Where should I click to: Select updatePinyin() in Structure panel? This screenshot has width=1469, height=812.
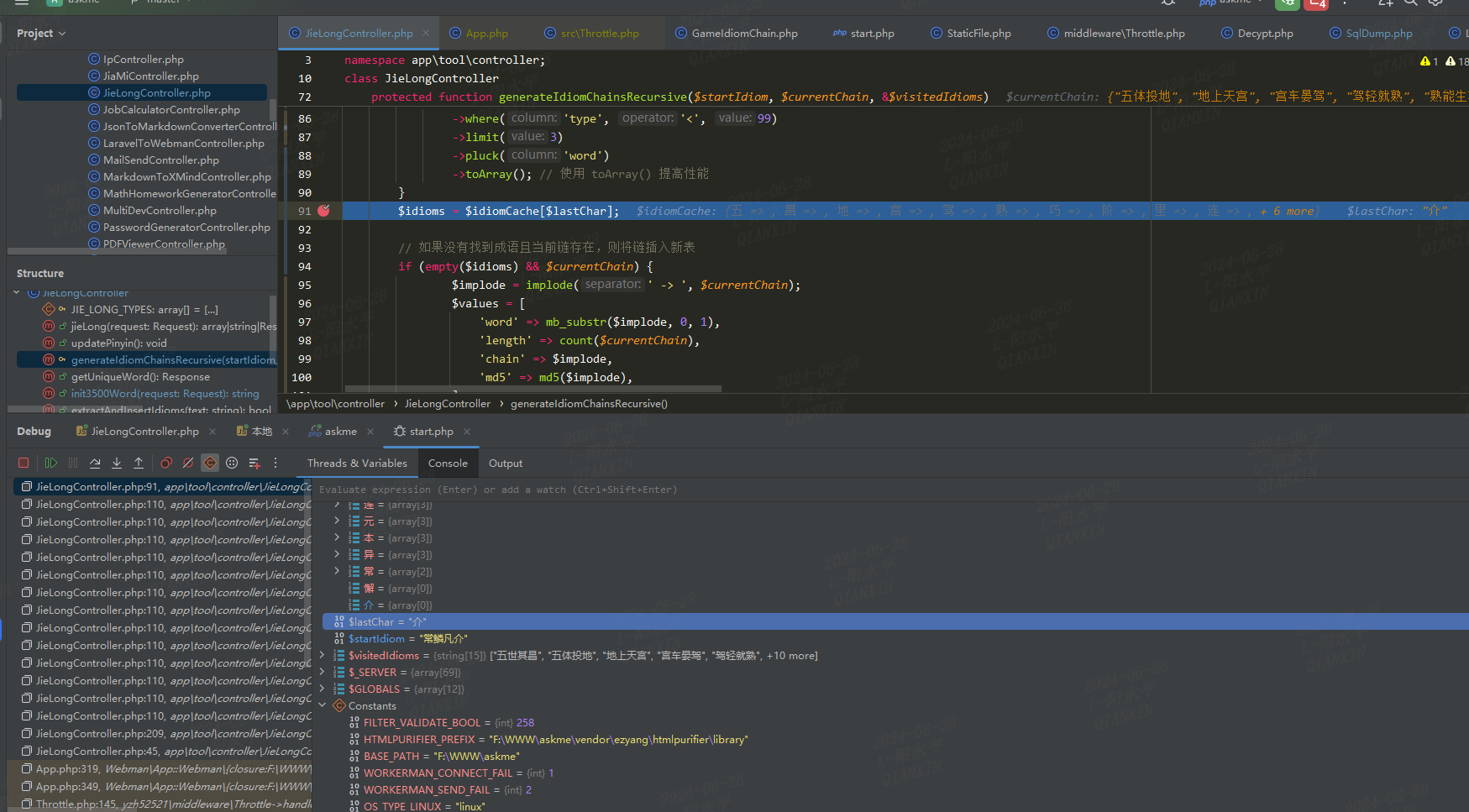[118, 343]
